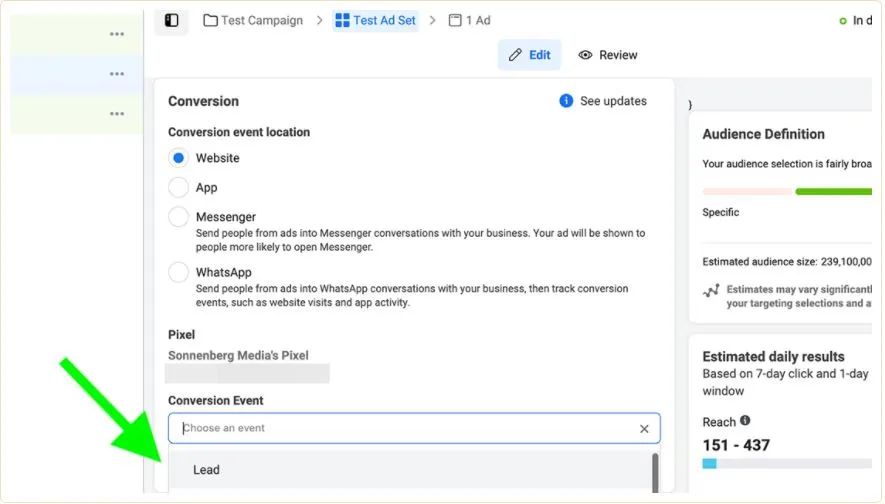Screen dimensions: 885x504
Task: Click the blue info icon beside See updates
Action: 566,101
